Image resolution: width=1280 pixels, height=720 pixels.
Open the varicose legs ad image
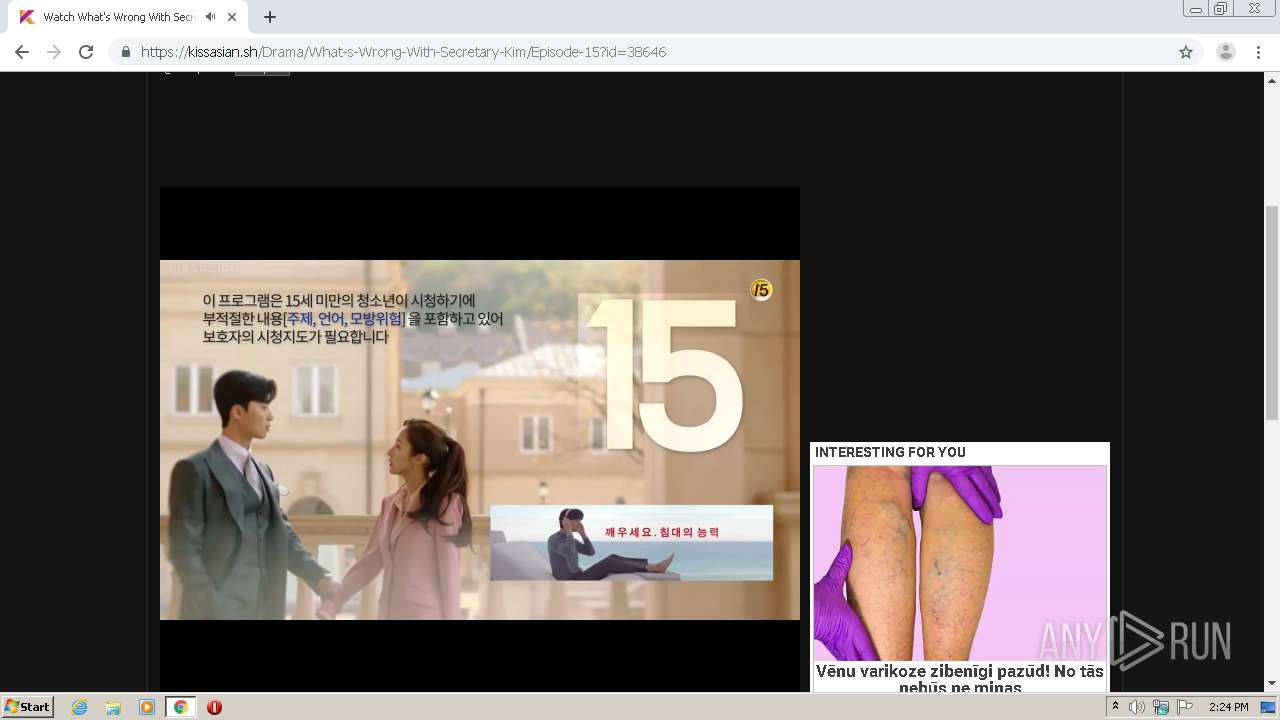960,563
